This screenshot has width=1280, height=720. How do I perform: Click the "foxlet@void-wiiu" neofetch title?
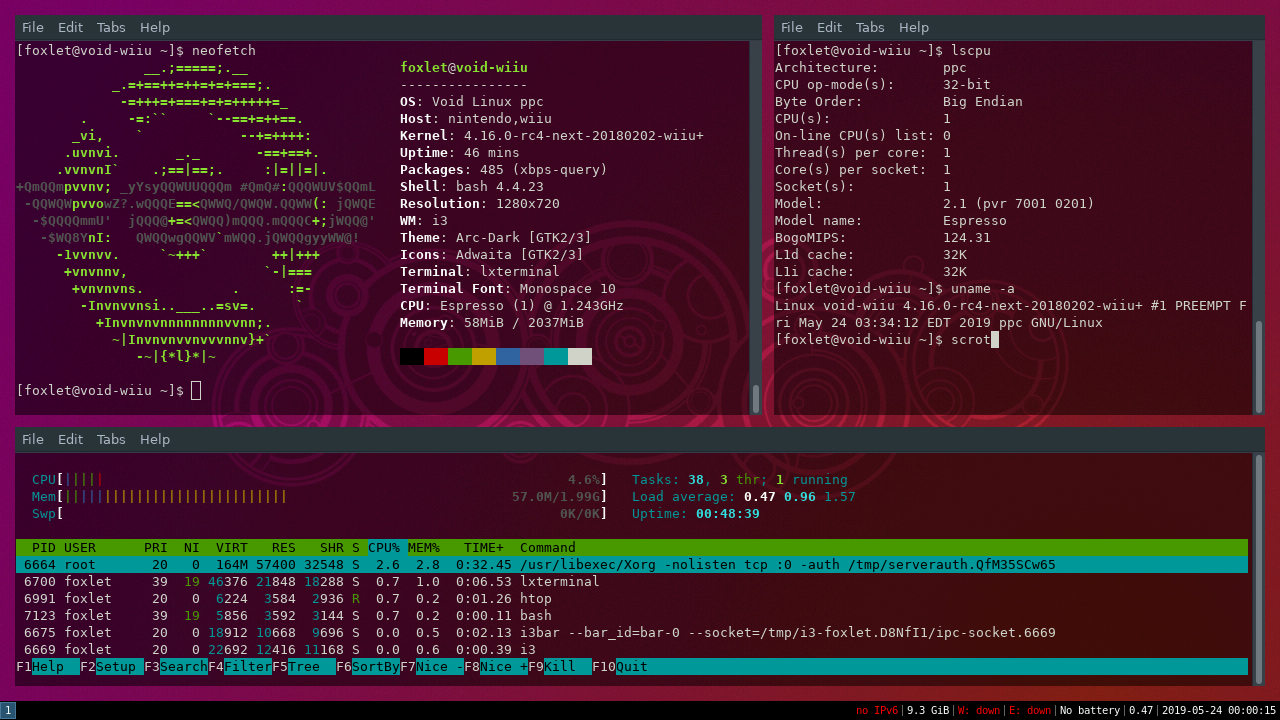[x=464, y=68]
